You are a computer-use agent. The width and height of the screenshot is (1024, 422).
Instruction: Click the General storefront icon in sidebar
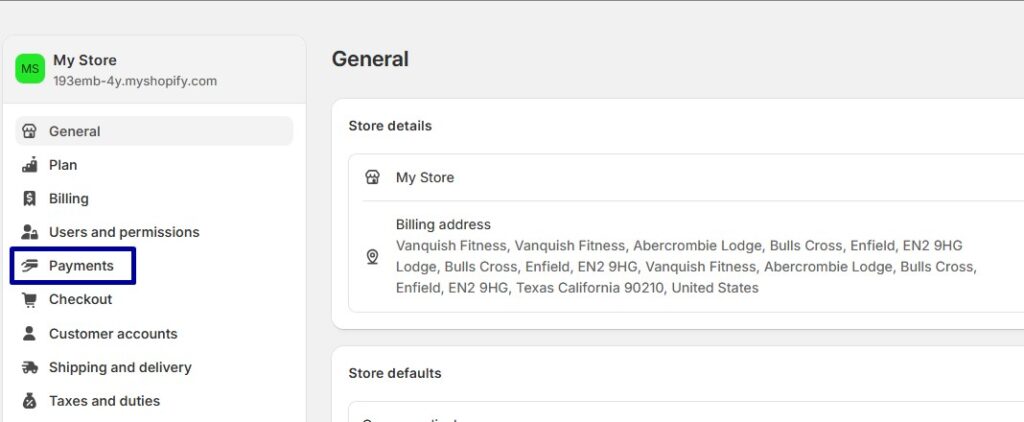[29, 131]
